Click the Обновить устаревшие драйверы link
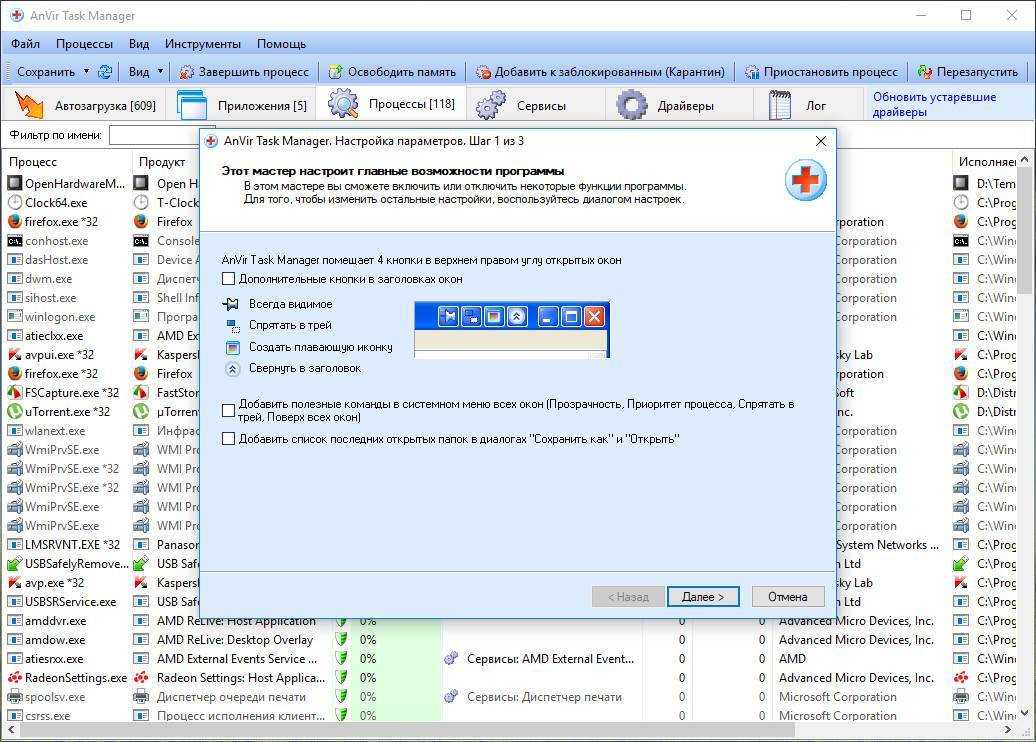1036x742 pixels. pos(934,104)
